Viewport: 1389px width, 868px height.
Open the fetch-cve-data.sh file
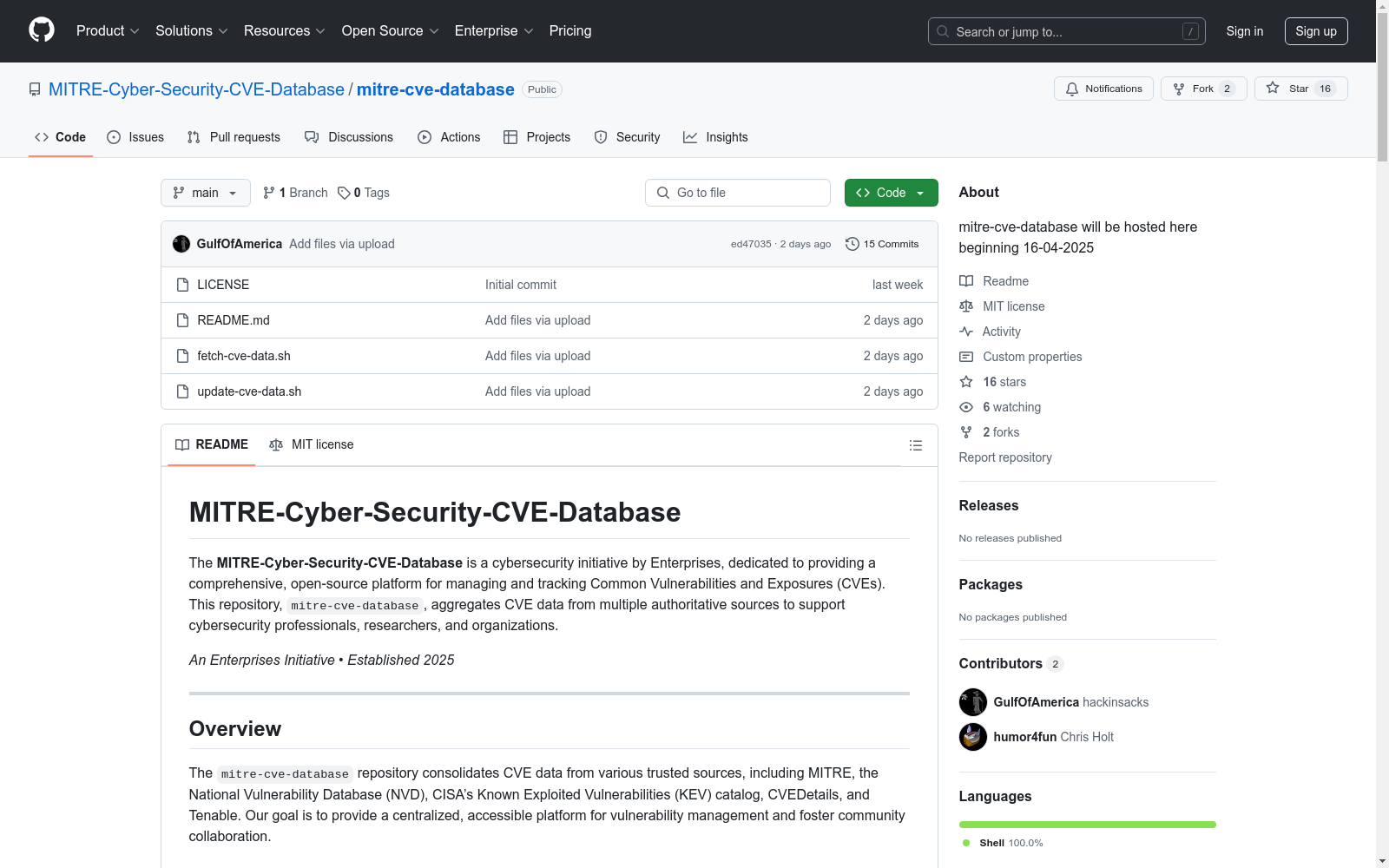tap(244, 356)
